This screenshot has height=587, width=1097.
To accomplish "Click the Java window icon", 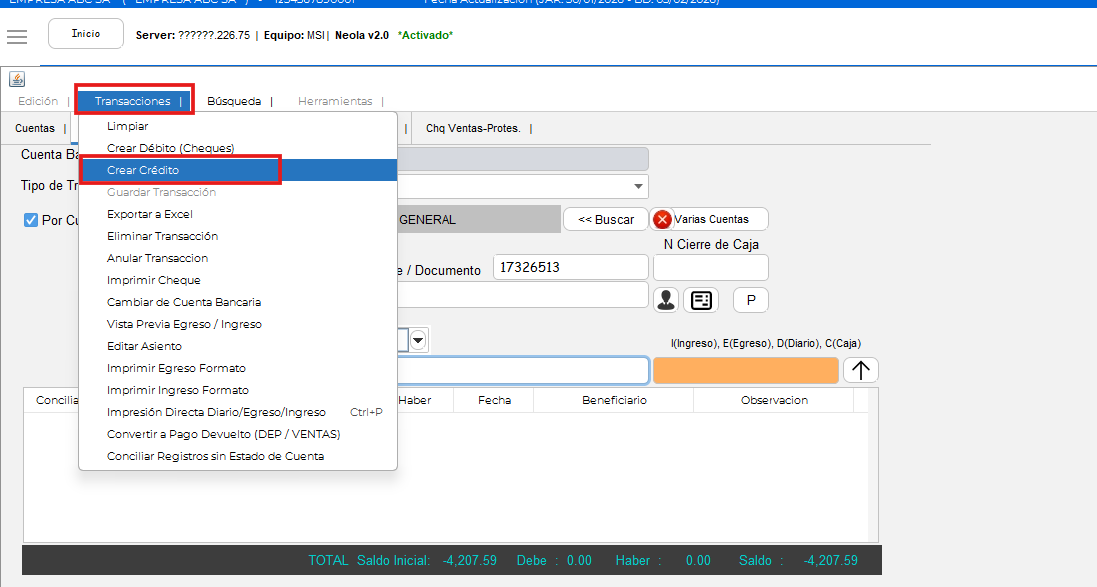I will pos(17,79).
